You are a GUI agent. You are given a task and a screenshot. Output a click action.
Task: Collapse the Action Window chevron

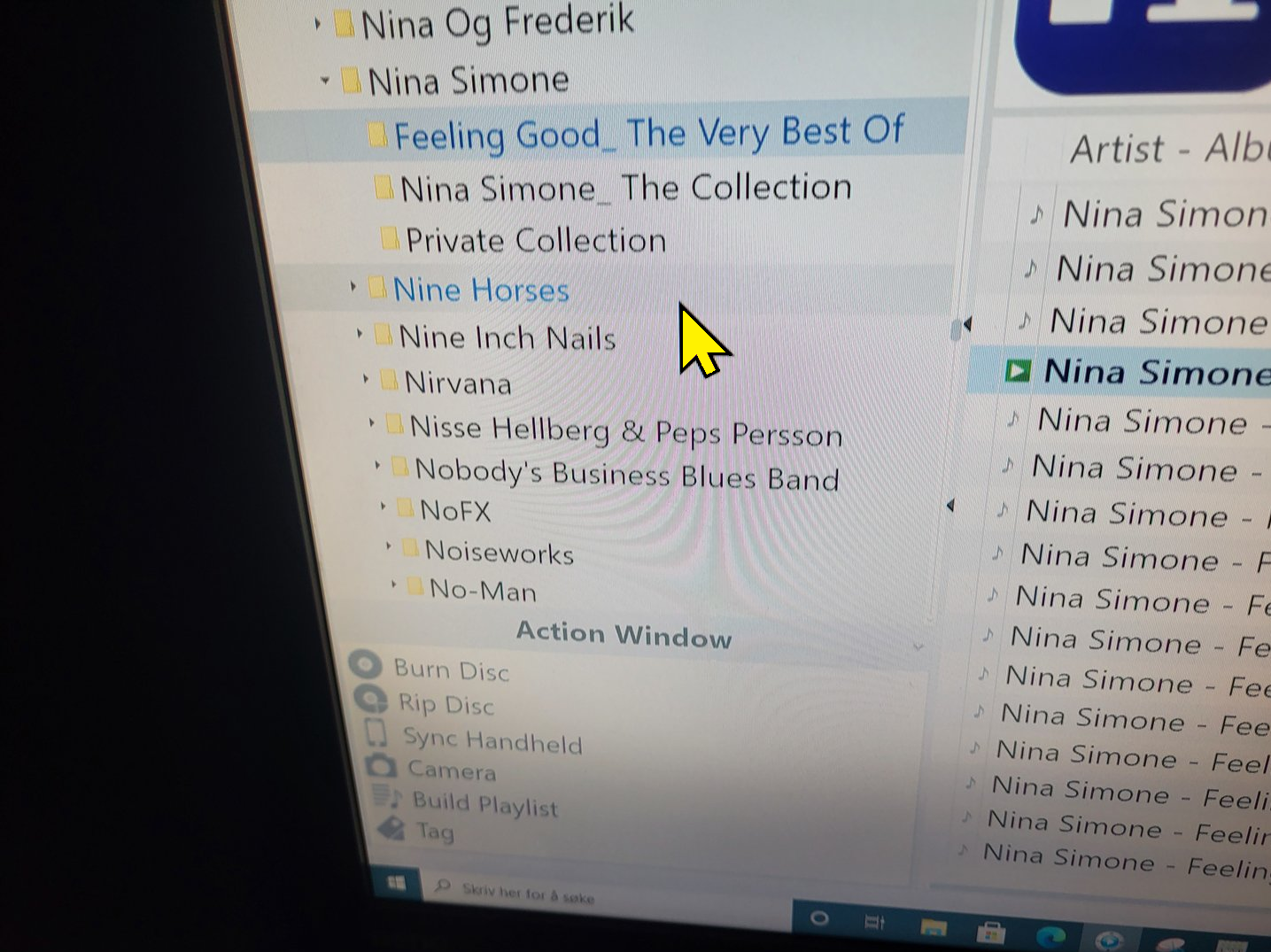[918, 646]
